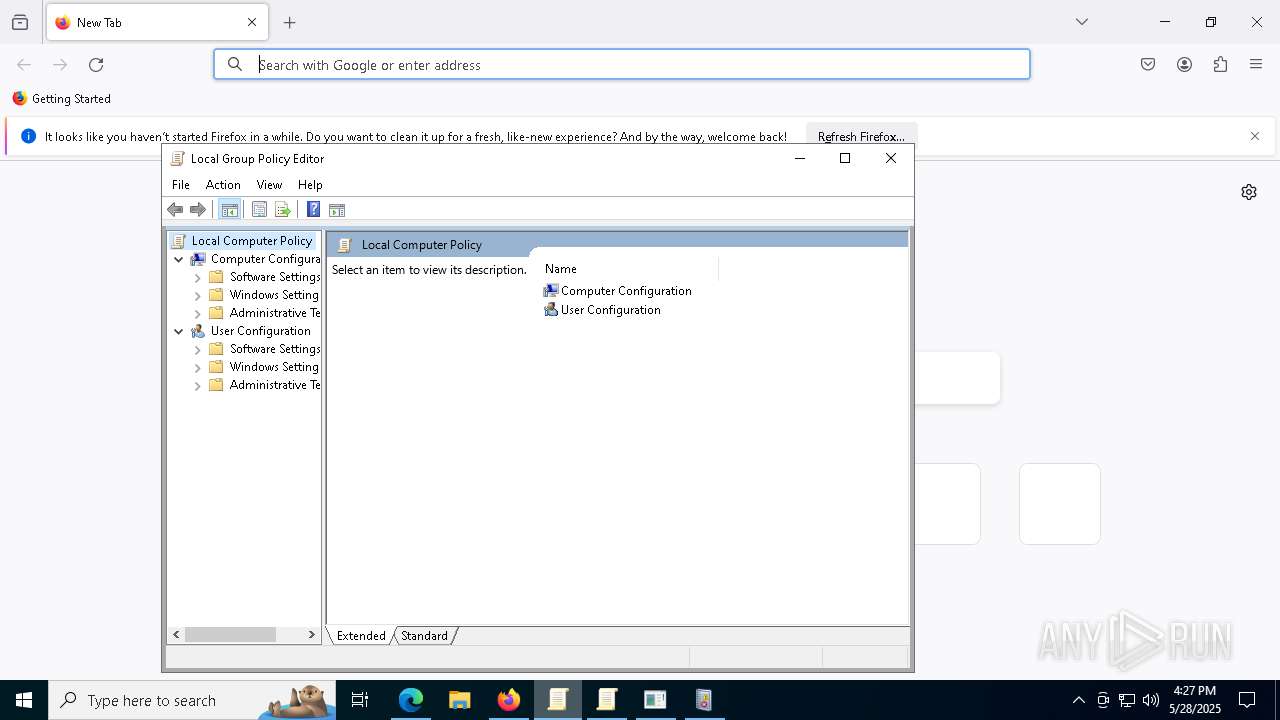Screen dimensions: 1280x720
Task: Expand Windows Settings under Computer Configuration
Action: [x=198, y=295]
